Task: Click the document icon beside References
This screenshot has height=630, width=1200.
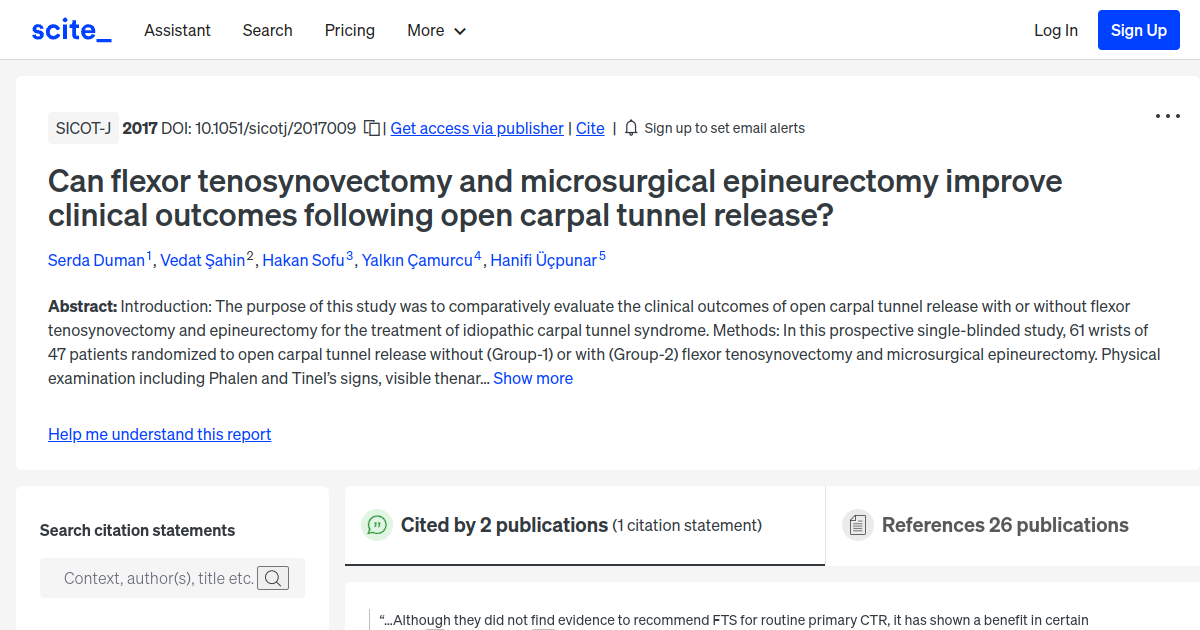Action: [x=858, y=524]
